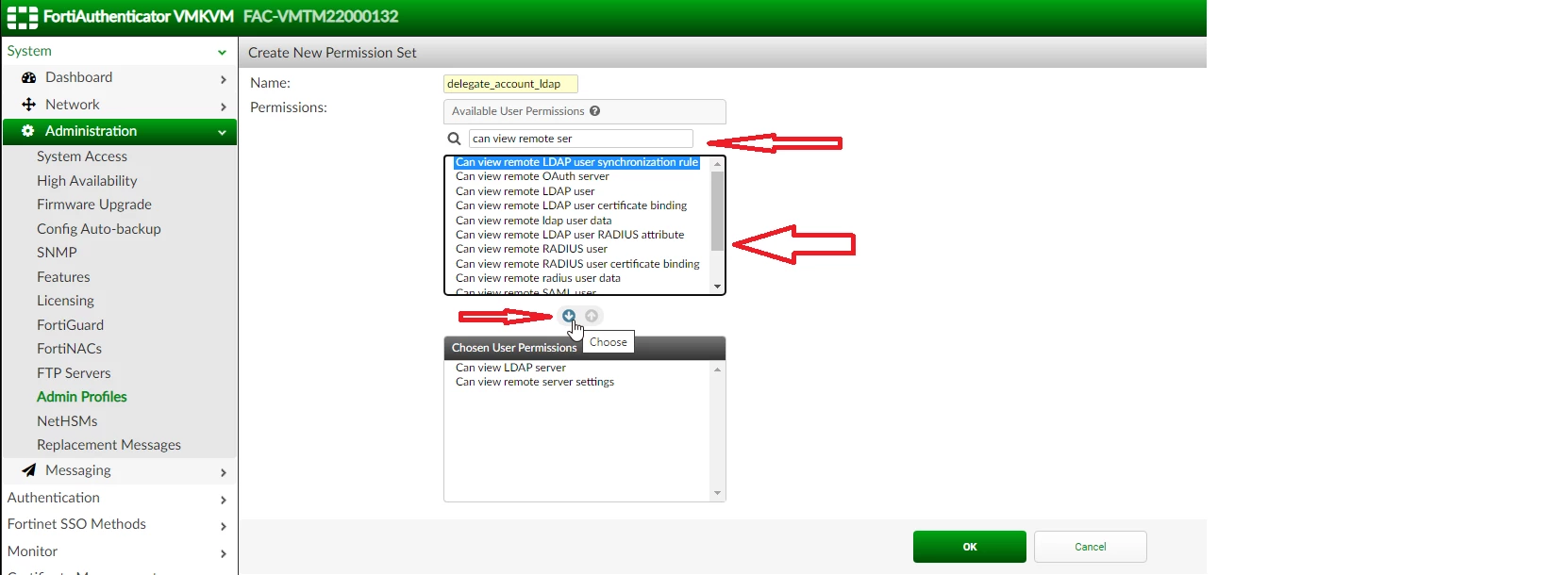Image resolution: width=1568 pixels, height=575 pixels.
Task: Click scroll-down arrow of chosen permissions list
Action: (717, 493)
